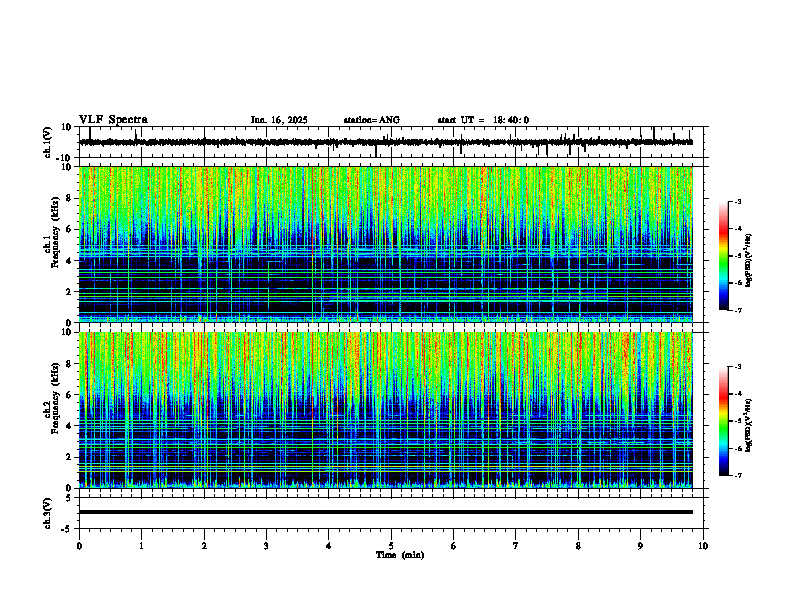Click the ch.1 spectrogram color scale bar
Image resolution: width=792 pixels, height=612 pixels.
pos(724,256)
